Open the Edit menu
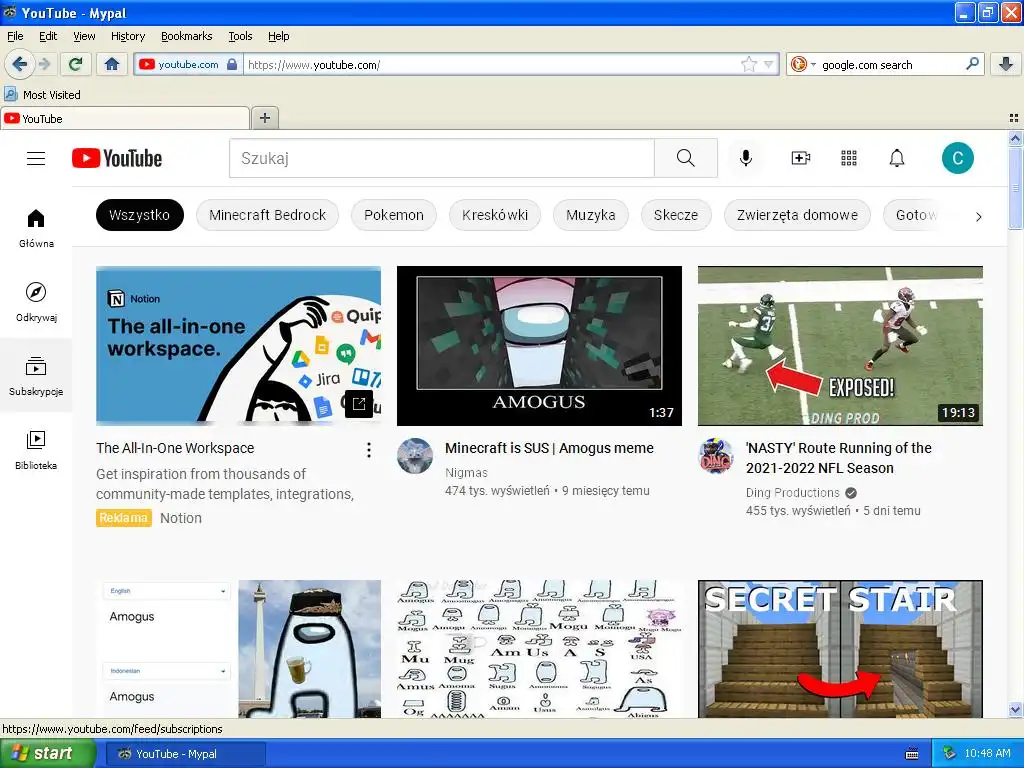The image size is (1024, 768). tap(48, 36)
